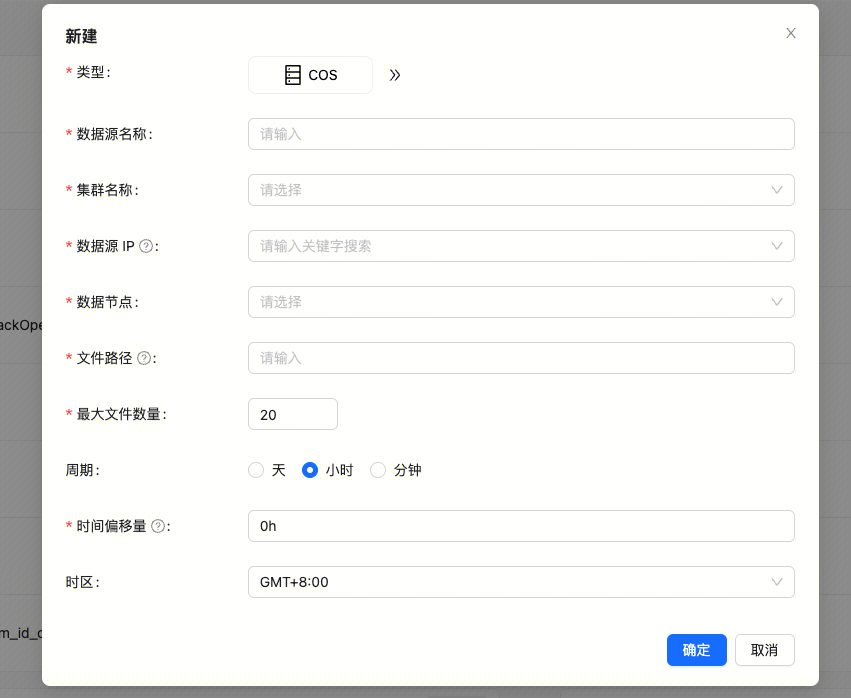Close the 新建 dialog with the X
This screenshot has width=851, height=698.
coord(791,33)
